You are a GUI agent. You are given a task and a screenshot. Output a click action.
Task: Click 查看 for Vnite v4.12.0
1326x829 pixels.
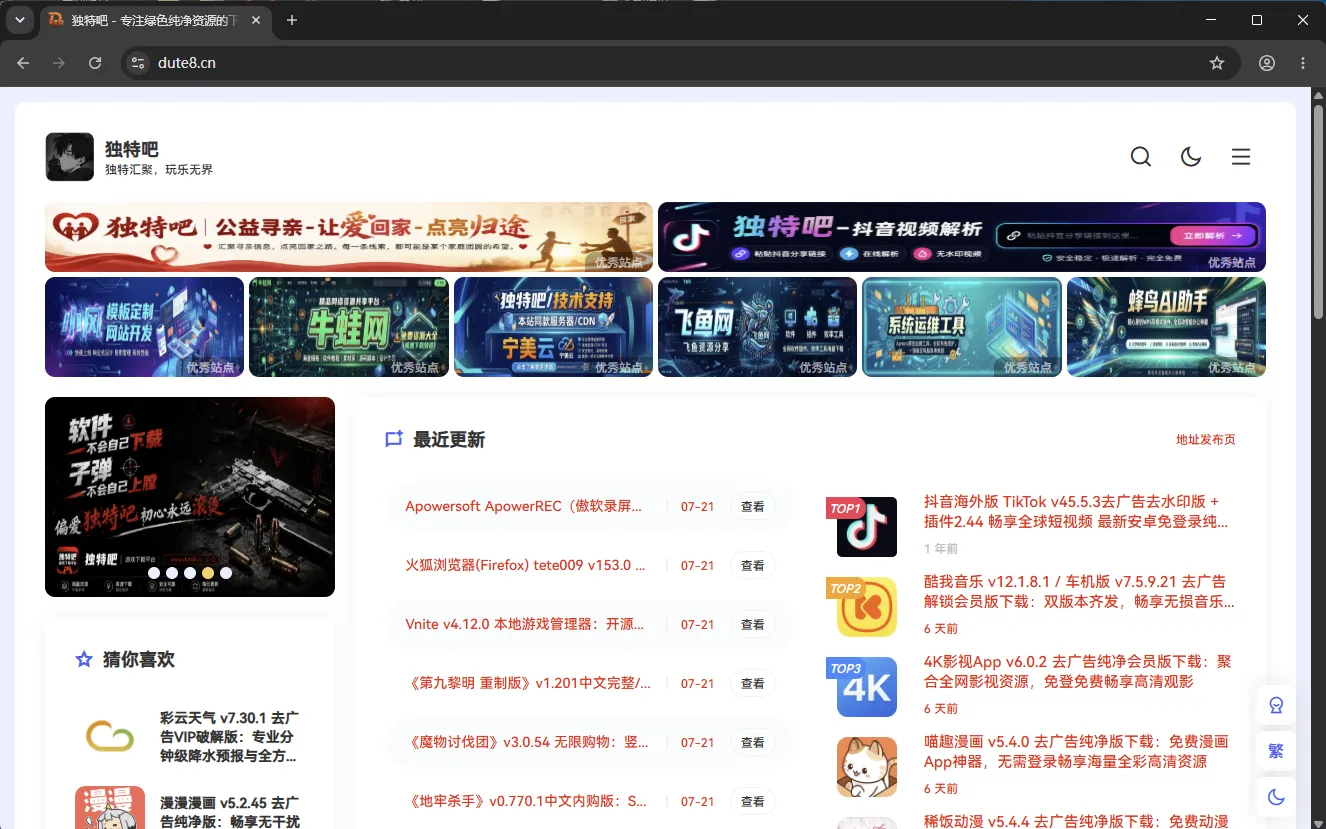(x=753, y=625)
